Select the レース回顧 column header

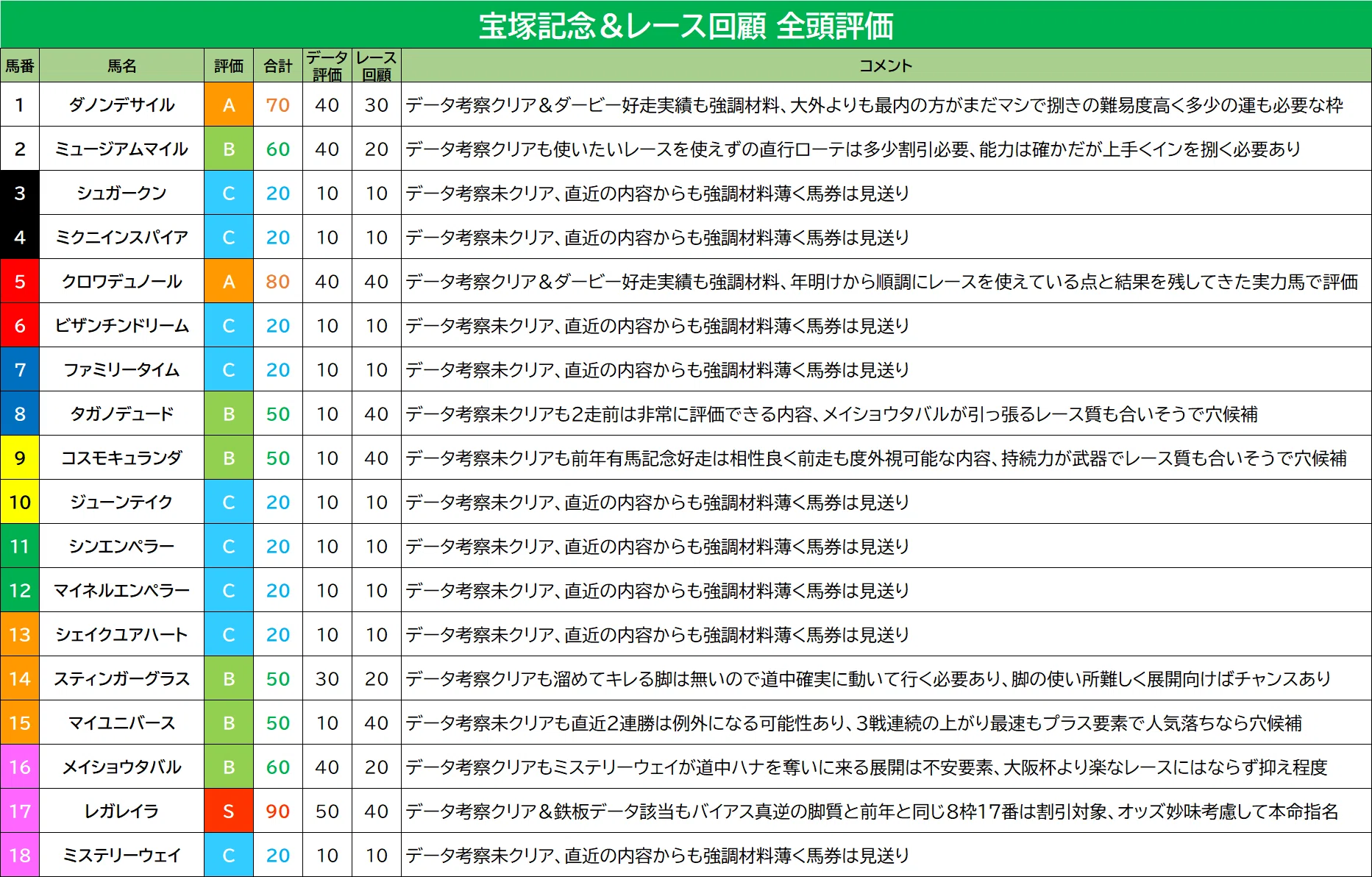pyautogui.click(x=377, y=66)
